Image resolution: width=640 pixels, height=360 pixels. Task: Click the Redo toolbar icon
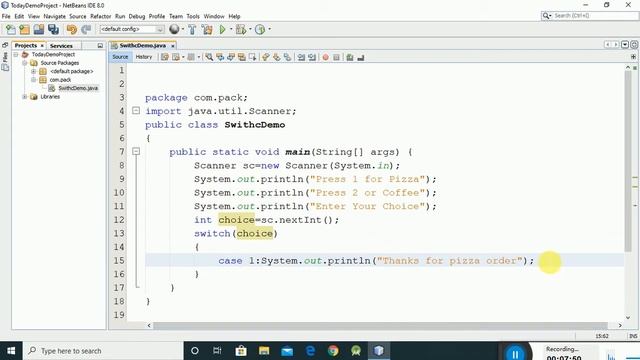click(x=86, y=29)
